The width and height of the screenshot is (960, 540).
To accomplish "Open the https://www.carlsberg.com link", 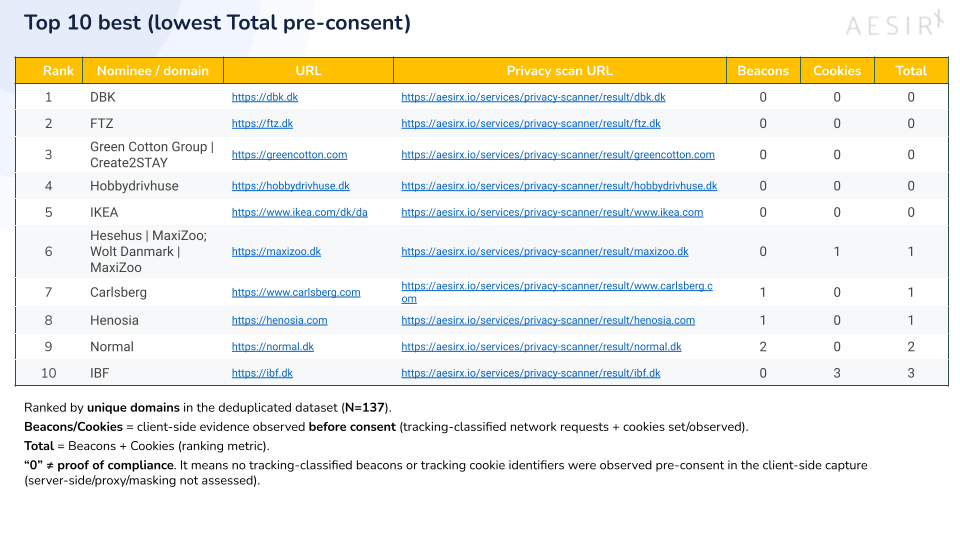I will 296,293.
